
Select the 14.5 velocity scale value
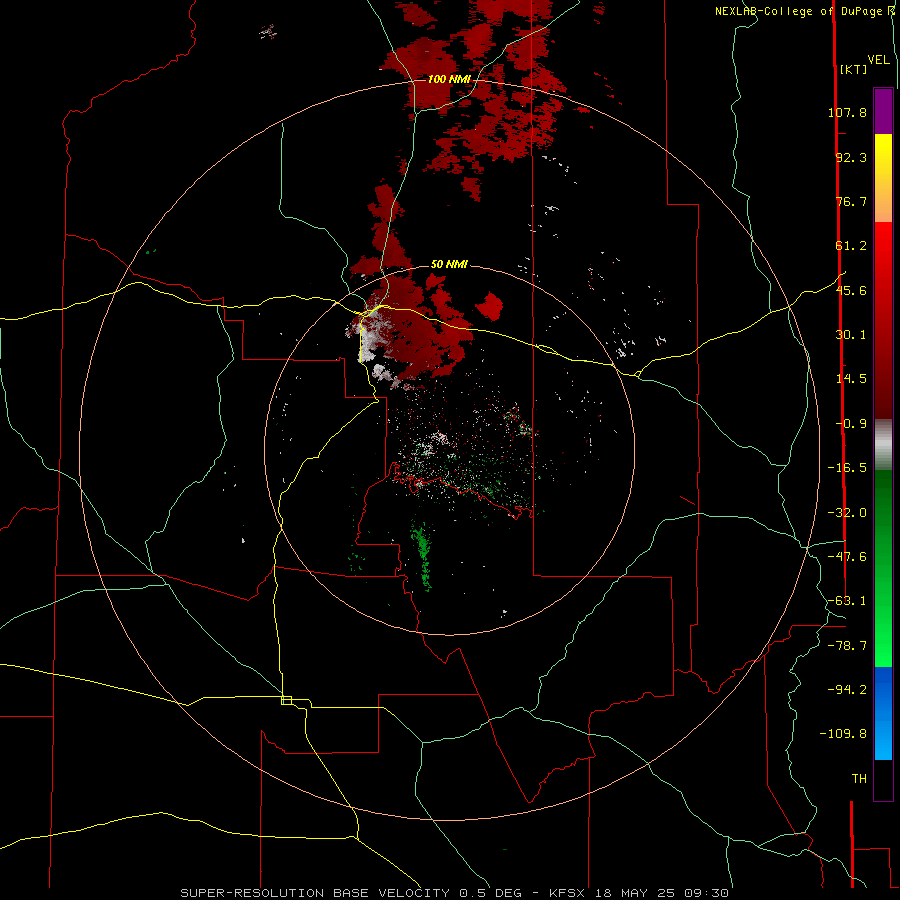pos(851,379)
